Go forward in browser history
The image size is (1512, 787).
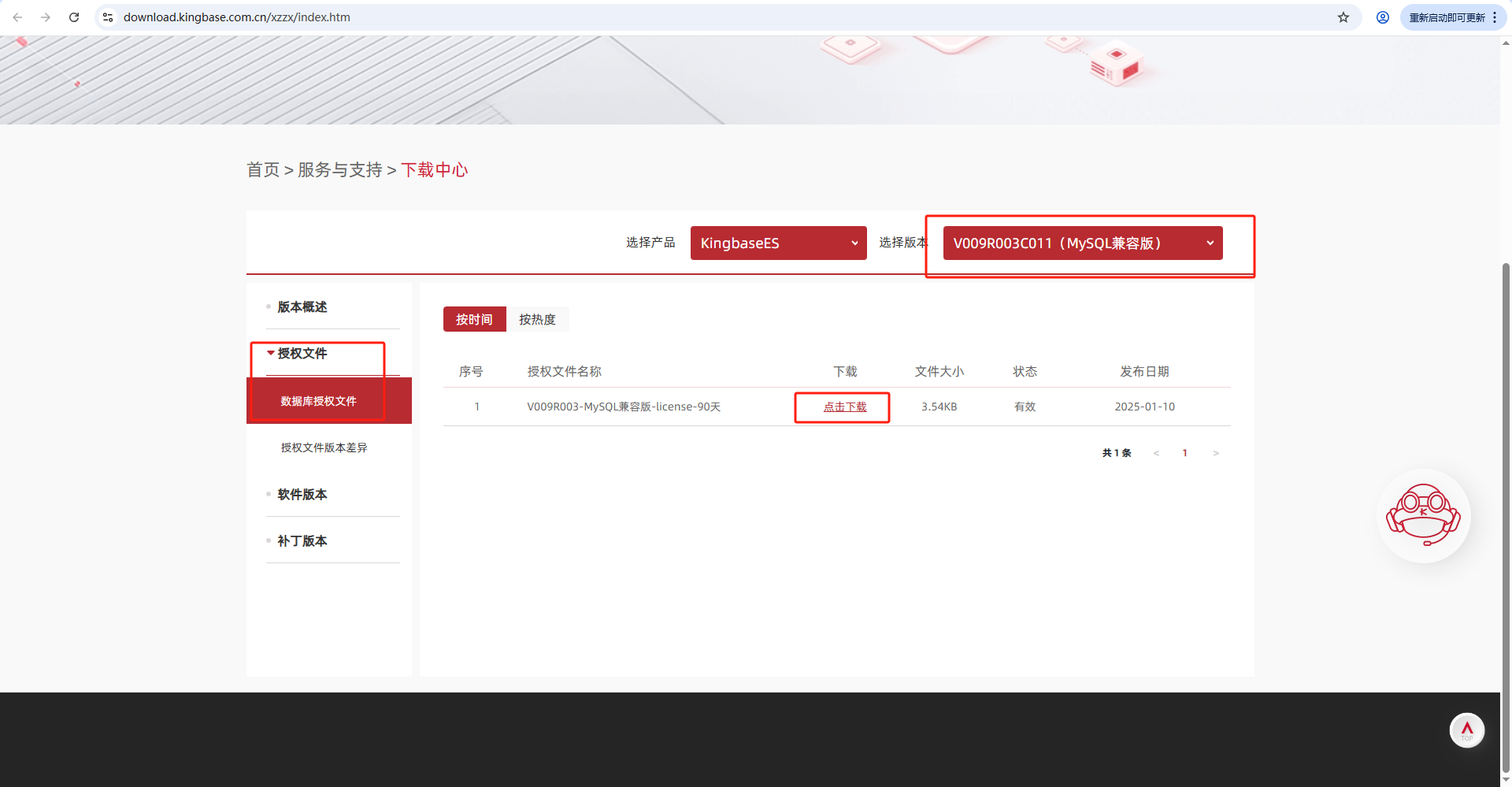coord(46,17)
